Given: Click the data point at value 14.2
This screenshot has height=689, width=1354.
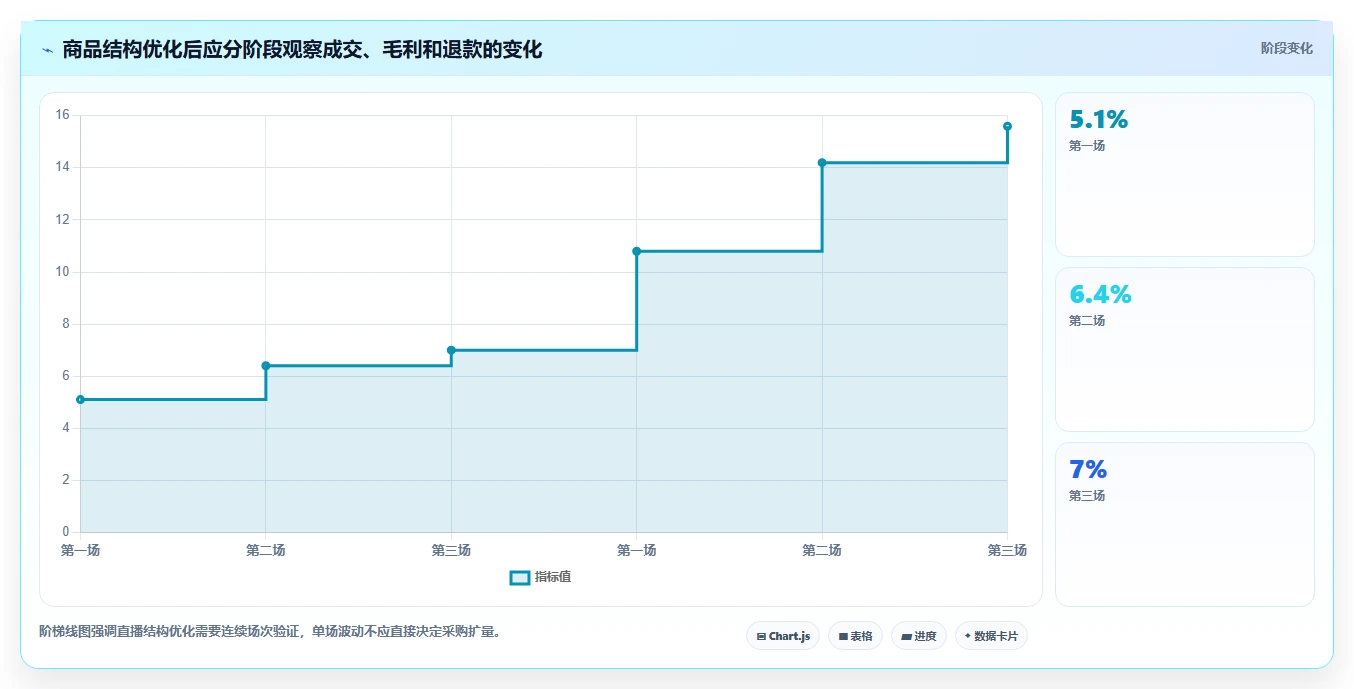Looking at the screenshot, I should click(x=822, y=162).
